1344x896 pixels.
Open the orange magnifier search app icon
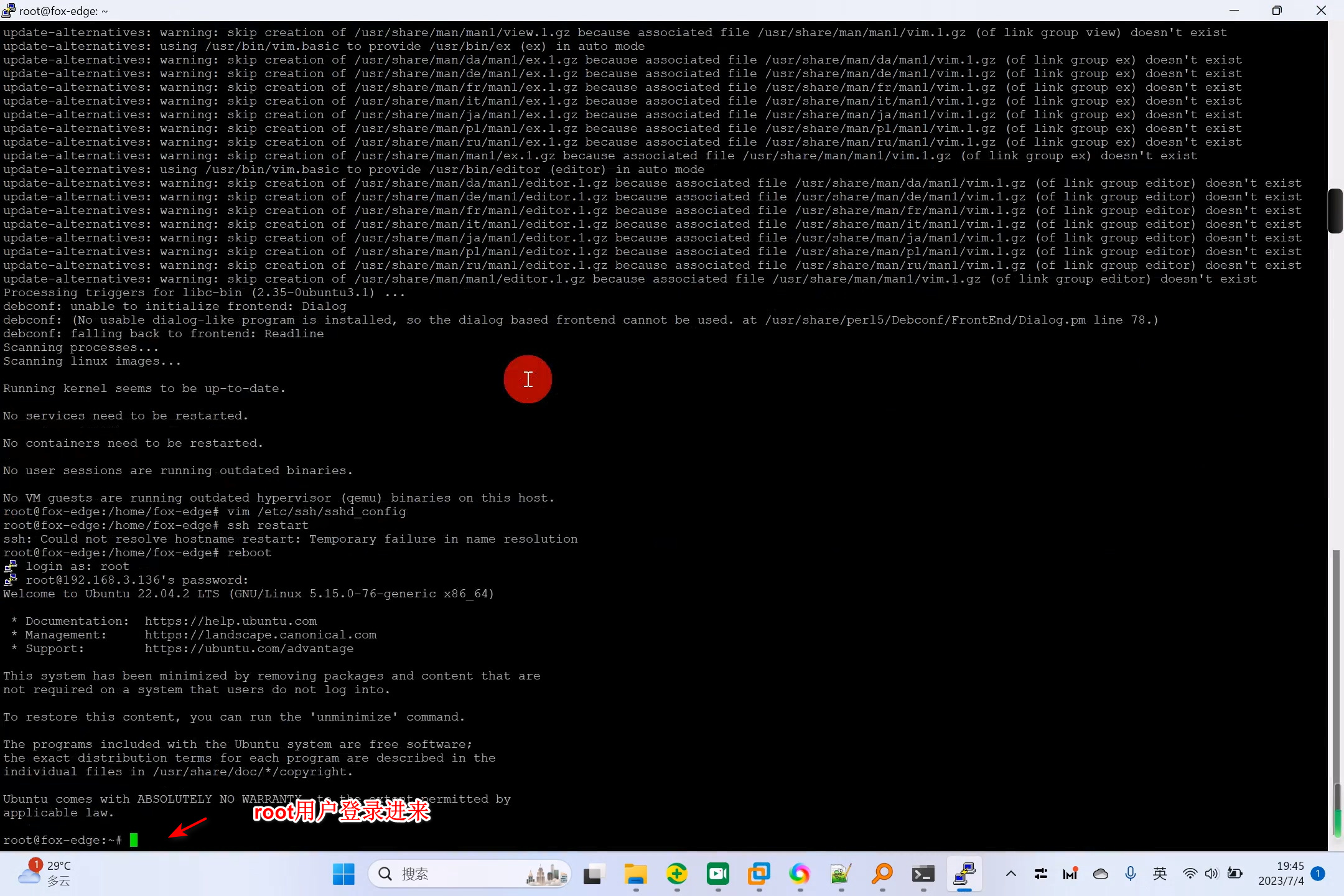[x=882, y=874]
